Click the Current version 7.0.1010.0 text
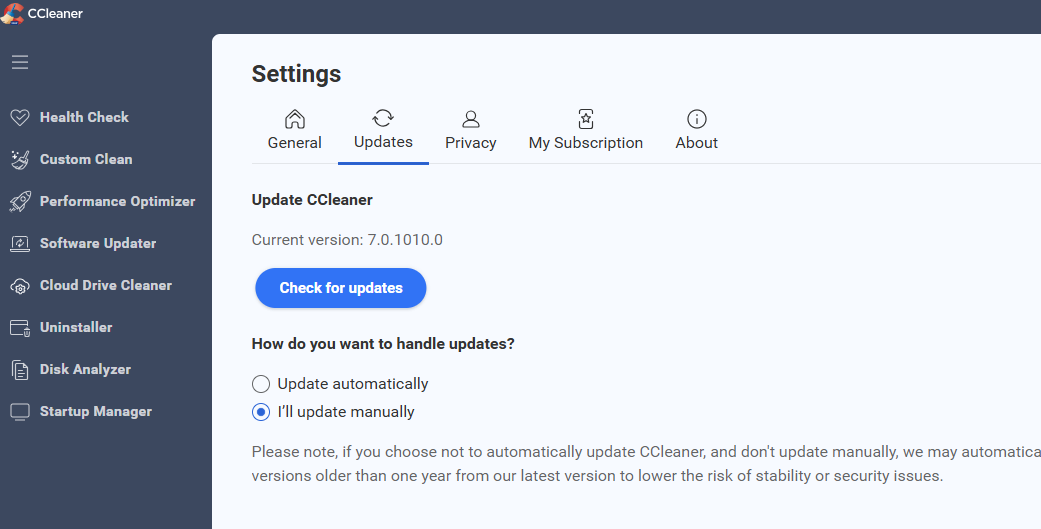Image resolution: width=1041 pixels, height=529 pixels. point(347,240)
